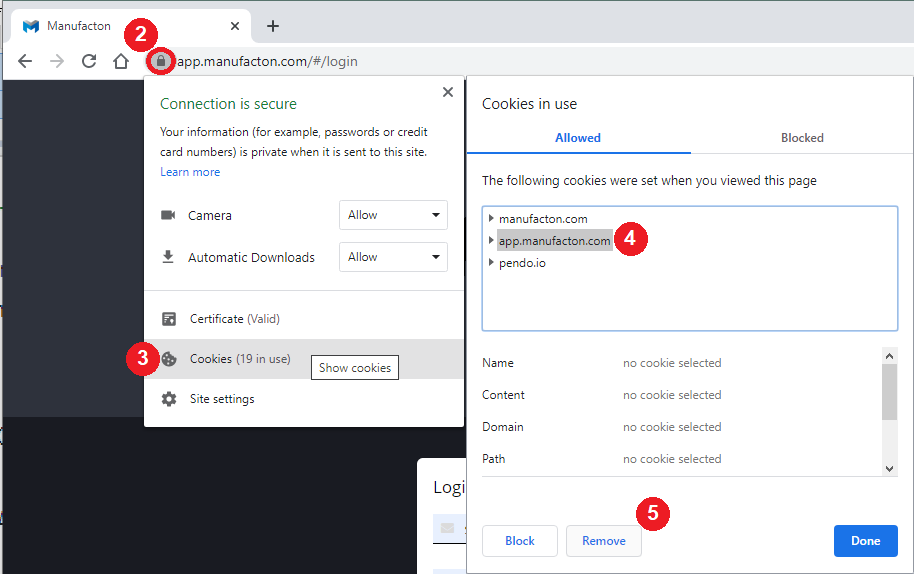Viewport: 914px width, 574px height.
Task: Open Automatic Downloads permission dropdown
Action: [x=393, y=257]
